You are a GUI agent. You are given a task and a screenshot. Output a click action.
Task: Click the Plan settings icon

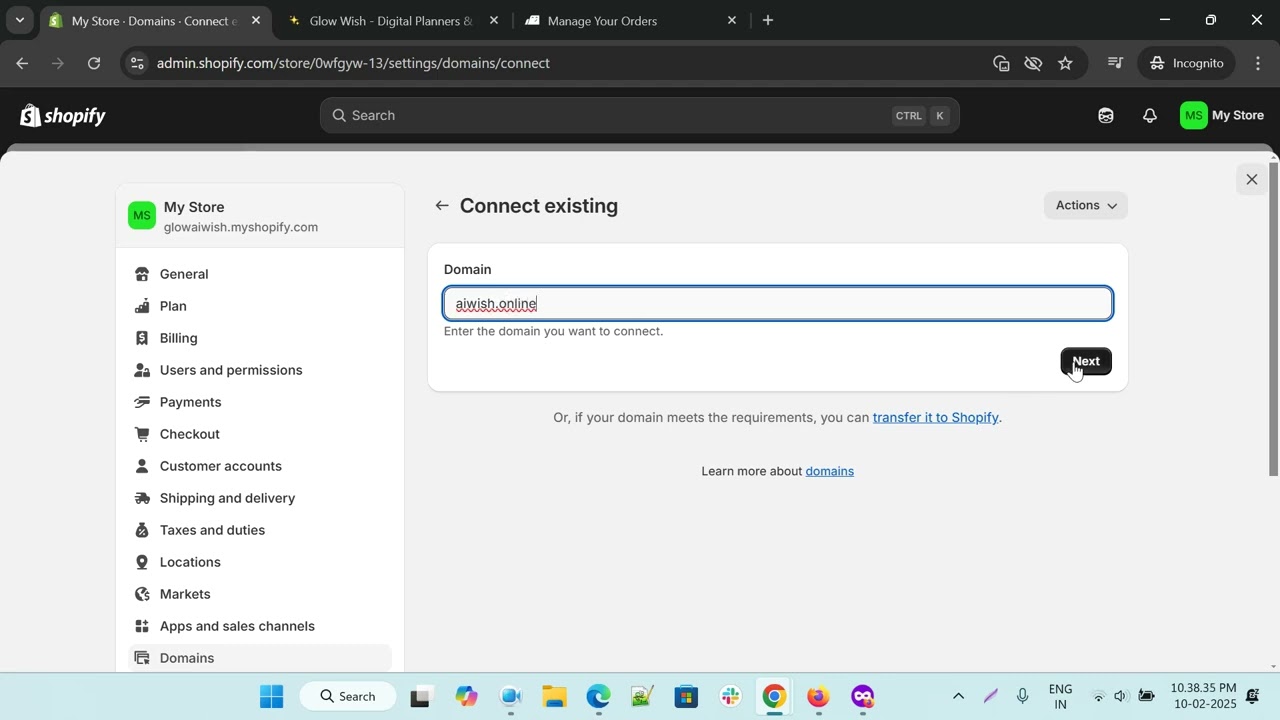coord(142,306)
